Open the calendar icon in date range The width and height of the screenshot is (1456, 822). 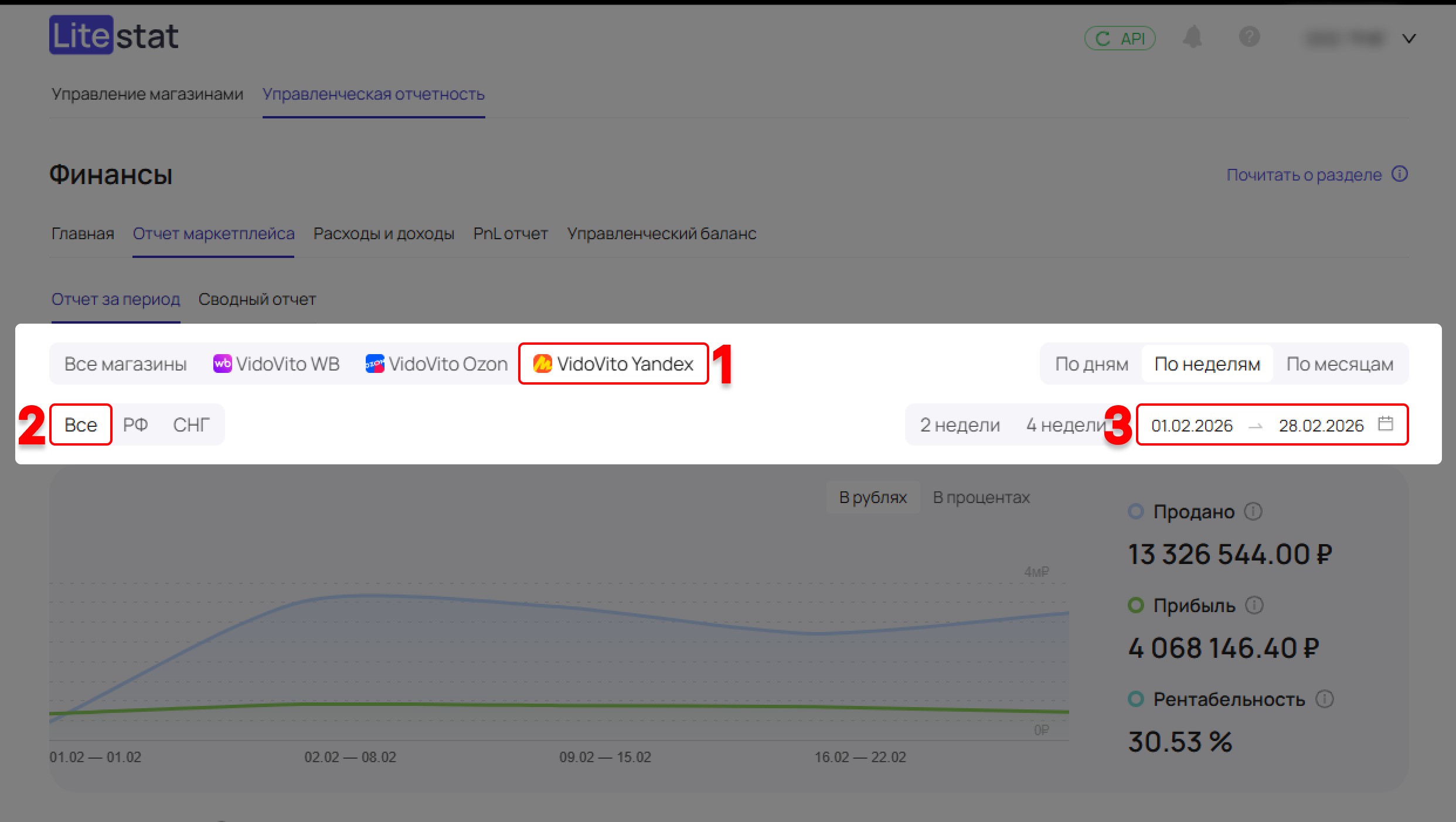click(1386, 423)
